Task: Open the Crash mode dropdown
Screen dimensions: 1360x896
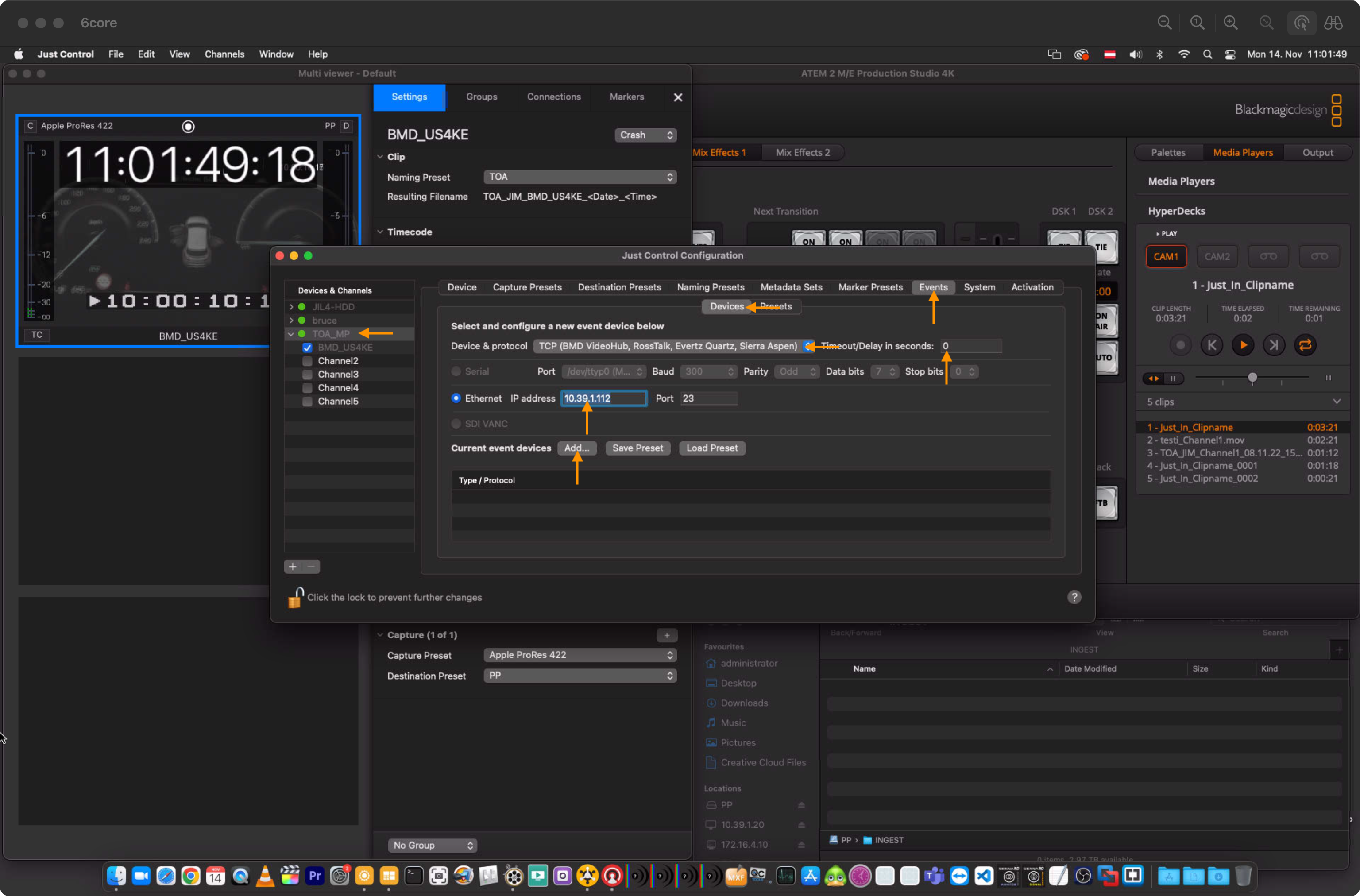Action: tap(646, 135)
